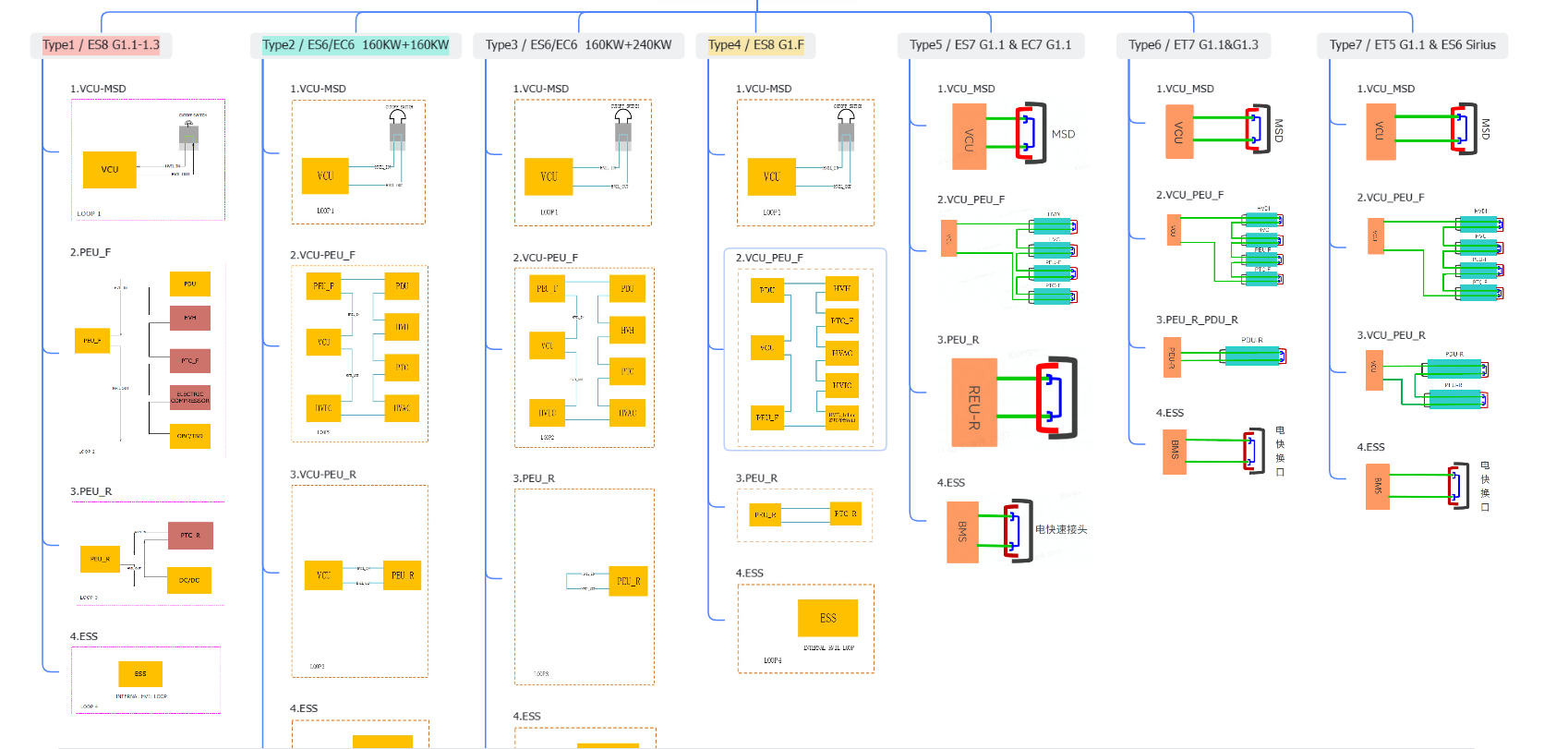Click 3.PEU_R label under Type1
This screenshot has height=749, width=1568.
pos(91,491)
